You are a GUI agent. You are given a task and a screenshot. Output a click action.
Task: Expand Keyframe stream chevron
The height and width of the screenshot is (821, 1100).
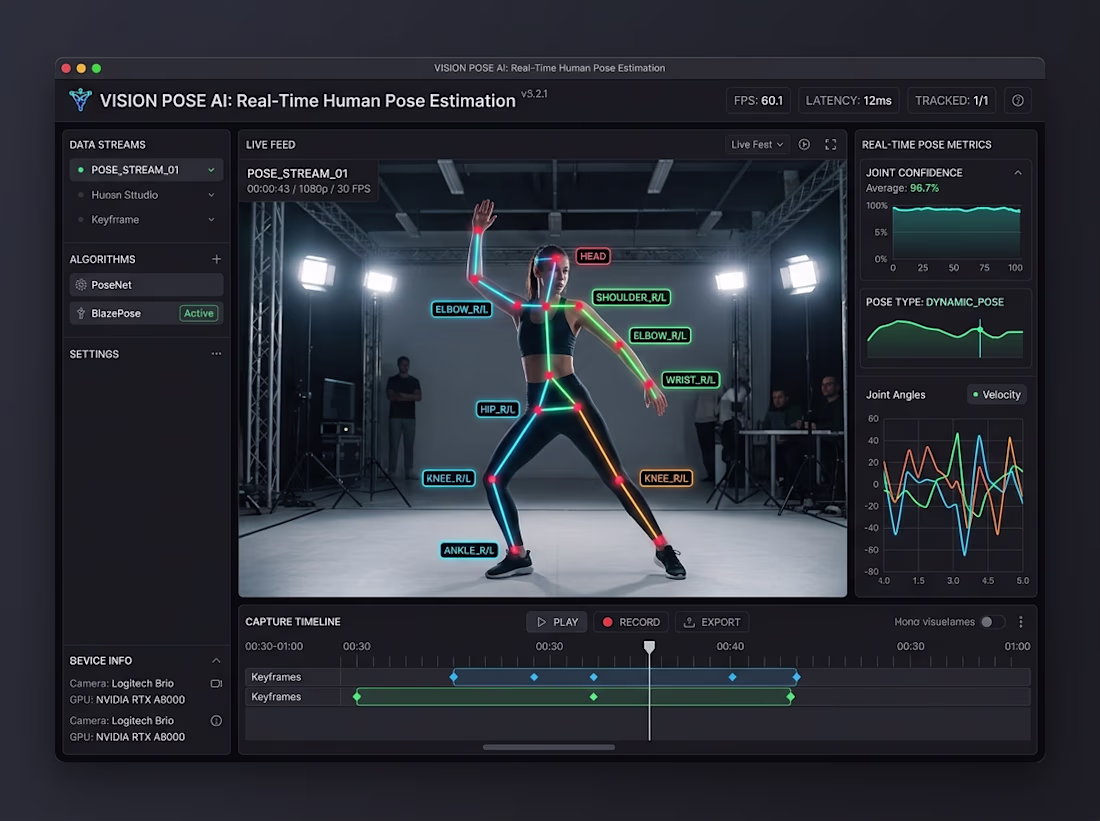pos(211,220)
